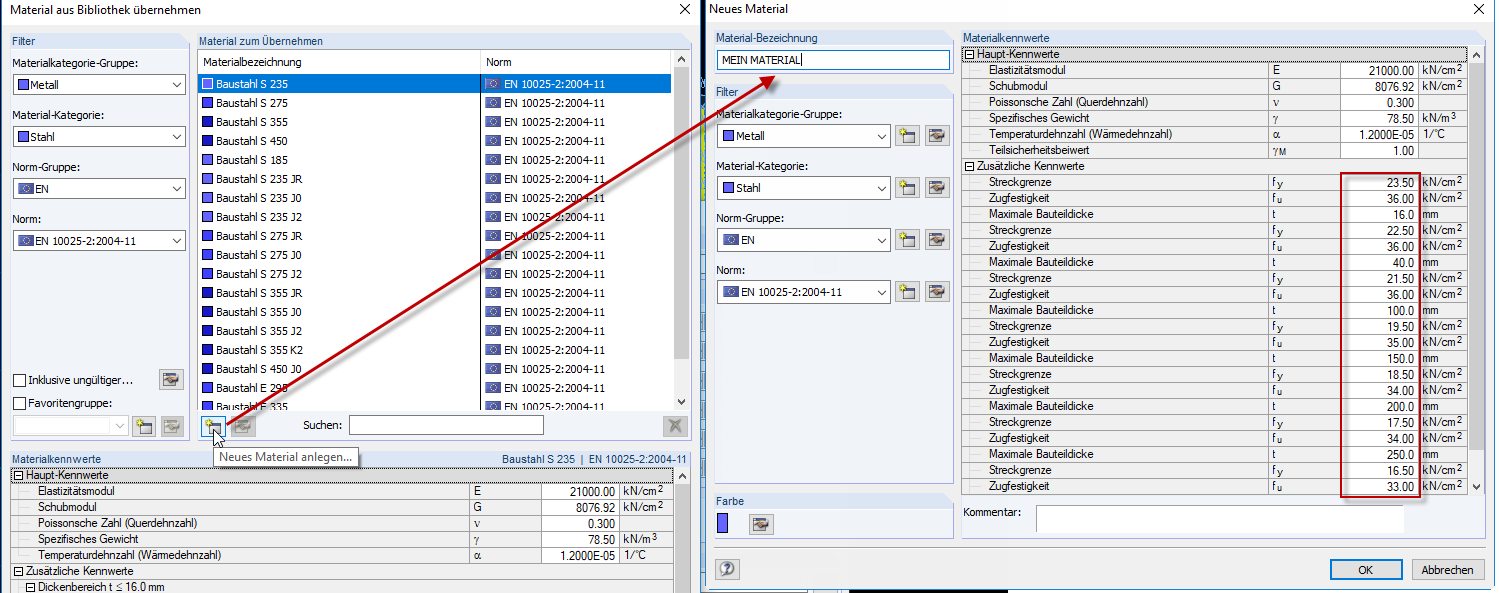This screenshot has width=1499, height=593.
Task: Open the Favoritengruppe dropdown list
Action: 120,426
